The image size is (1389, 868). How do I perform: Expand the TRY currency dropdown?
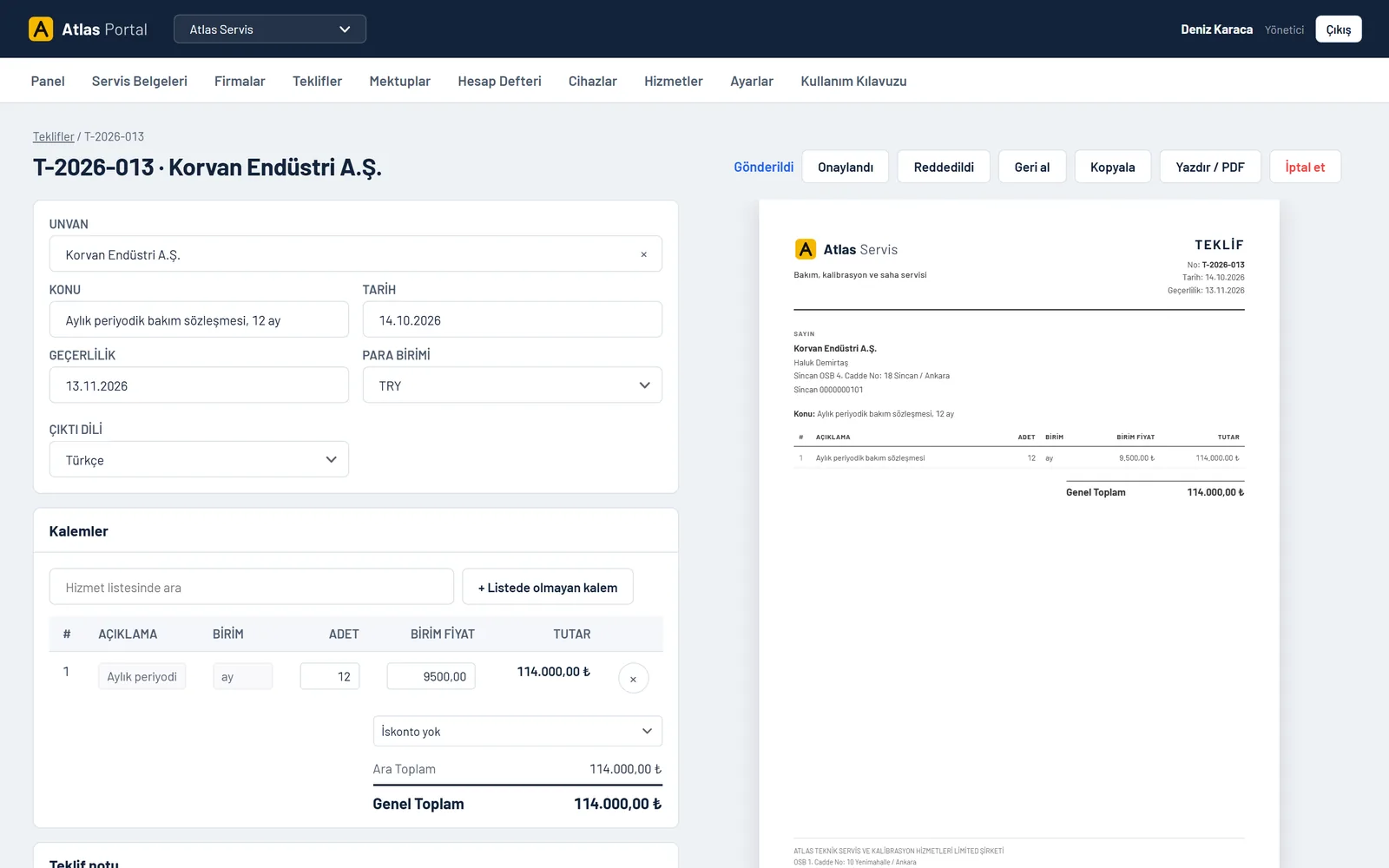click(512, 385)
